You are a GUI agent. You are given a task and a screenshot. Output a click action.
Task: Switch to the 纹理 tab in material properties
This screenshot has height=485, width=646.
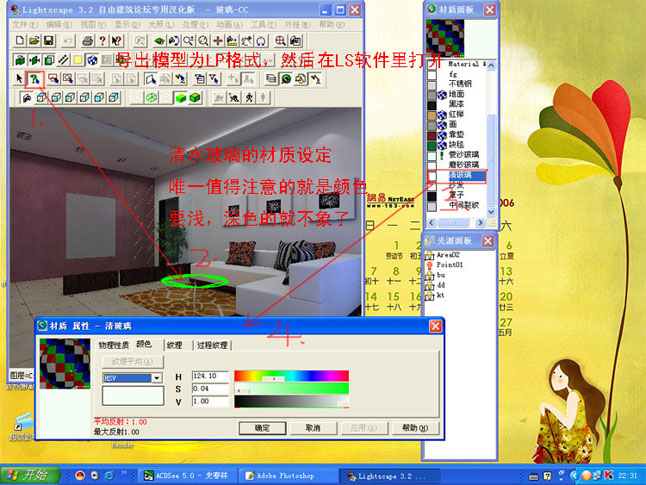pos(175,345)
